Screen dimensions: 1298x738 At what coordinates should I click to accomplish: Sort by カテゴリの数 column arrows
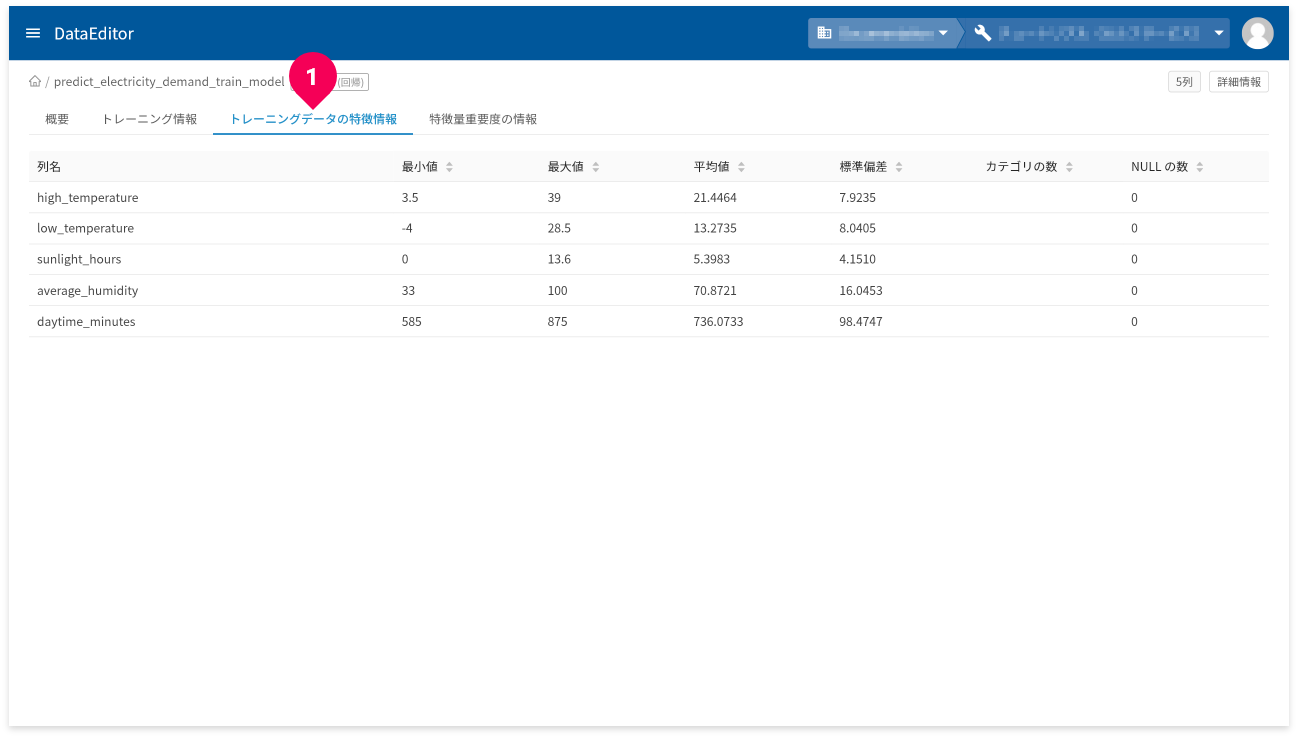point(1069,167)
